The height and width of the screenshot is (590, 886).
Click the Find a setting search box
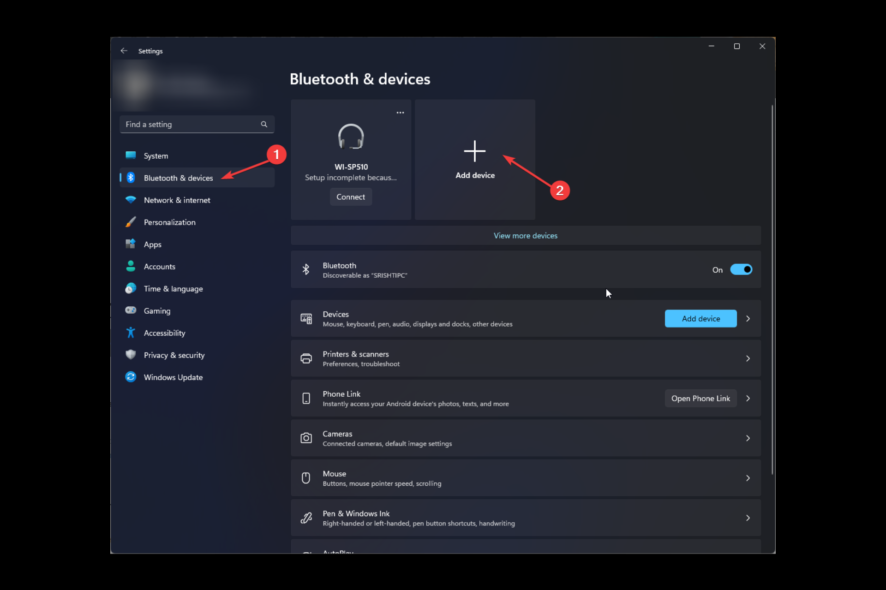pos(197,124)
